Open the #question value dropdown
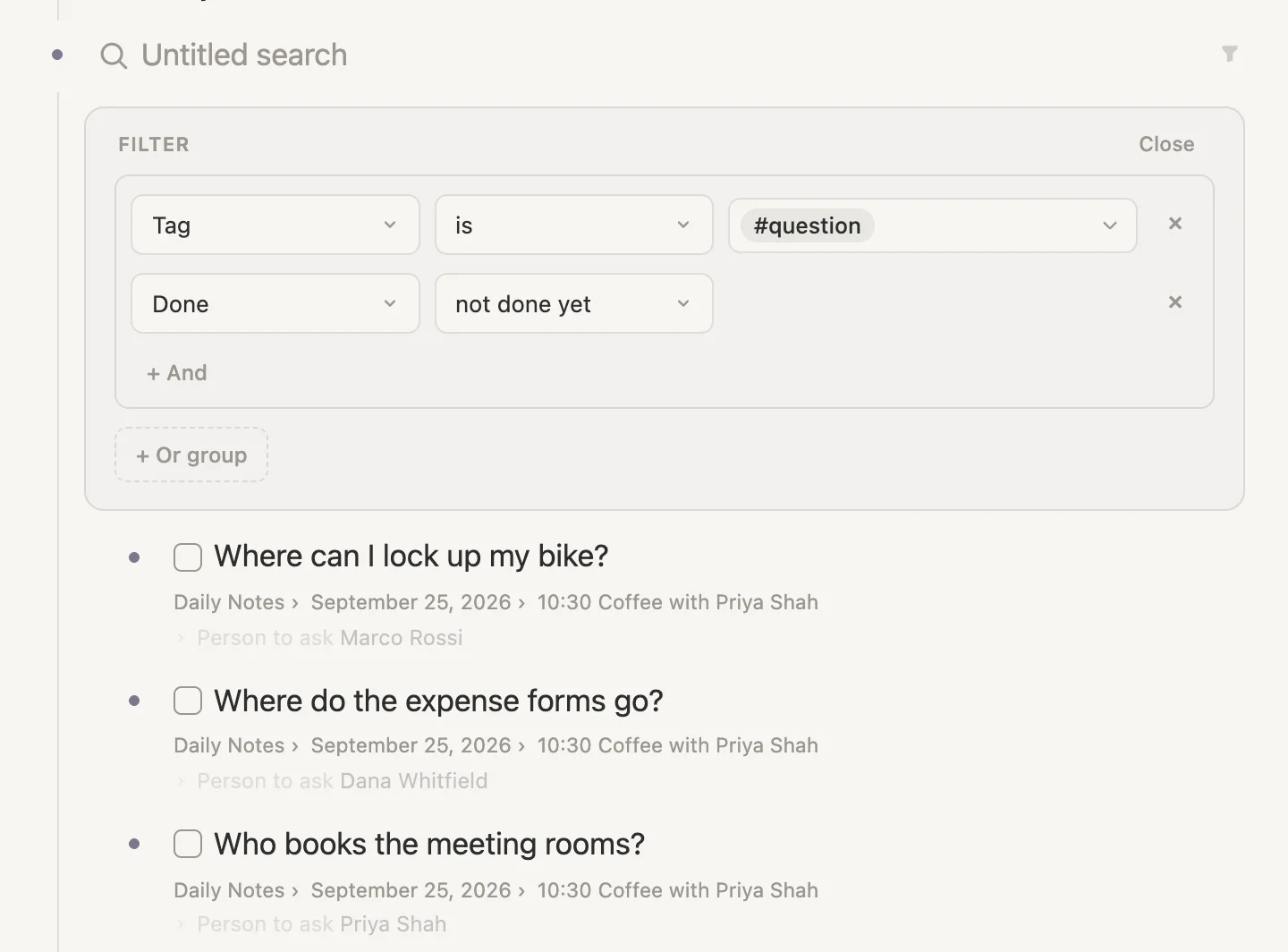 (x=933, y=225)
